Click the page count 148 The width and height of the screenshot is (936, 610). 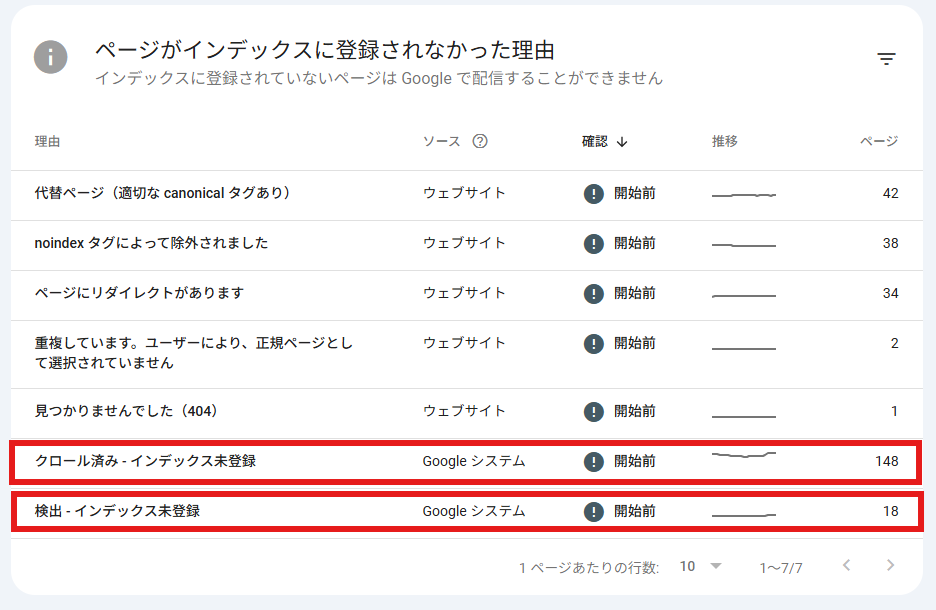(x=887, y=461)
